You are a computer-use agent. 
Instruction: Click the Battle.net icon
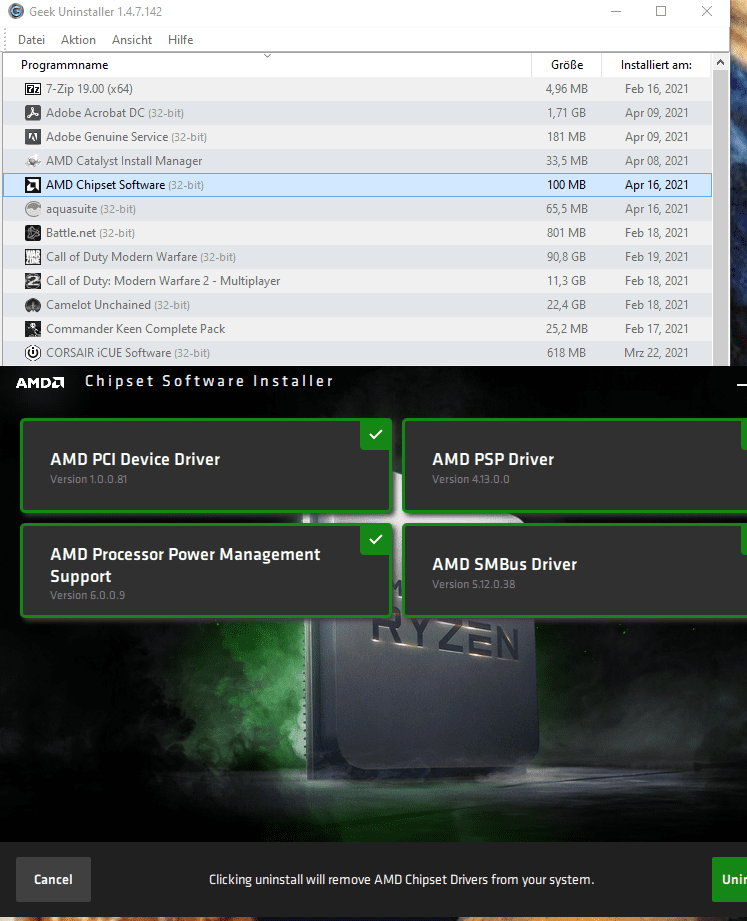pyautogui.click(x=33, y=233)
